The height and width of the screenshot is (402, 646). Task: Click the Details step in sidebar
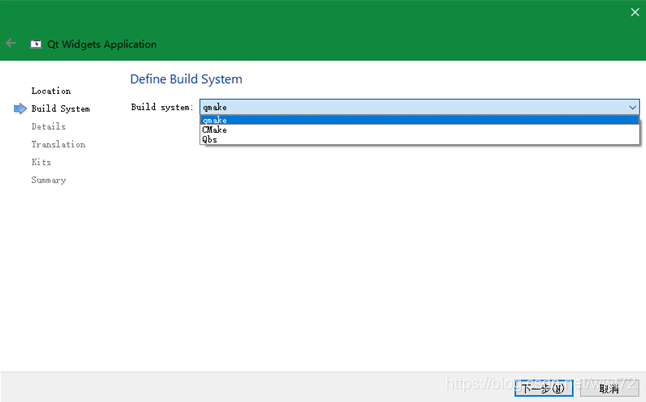49,126
